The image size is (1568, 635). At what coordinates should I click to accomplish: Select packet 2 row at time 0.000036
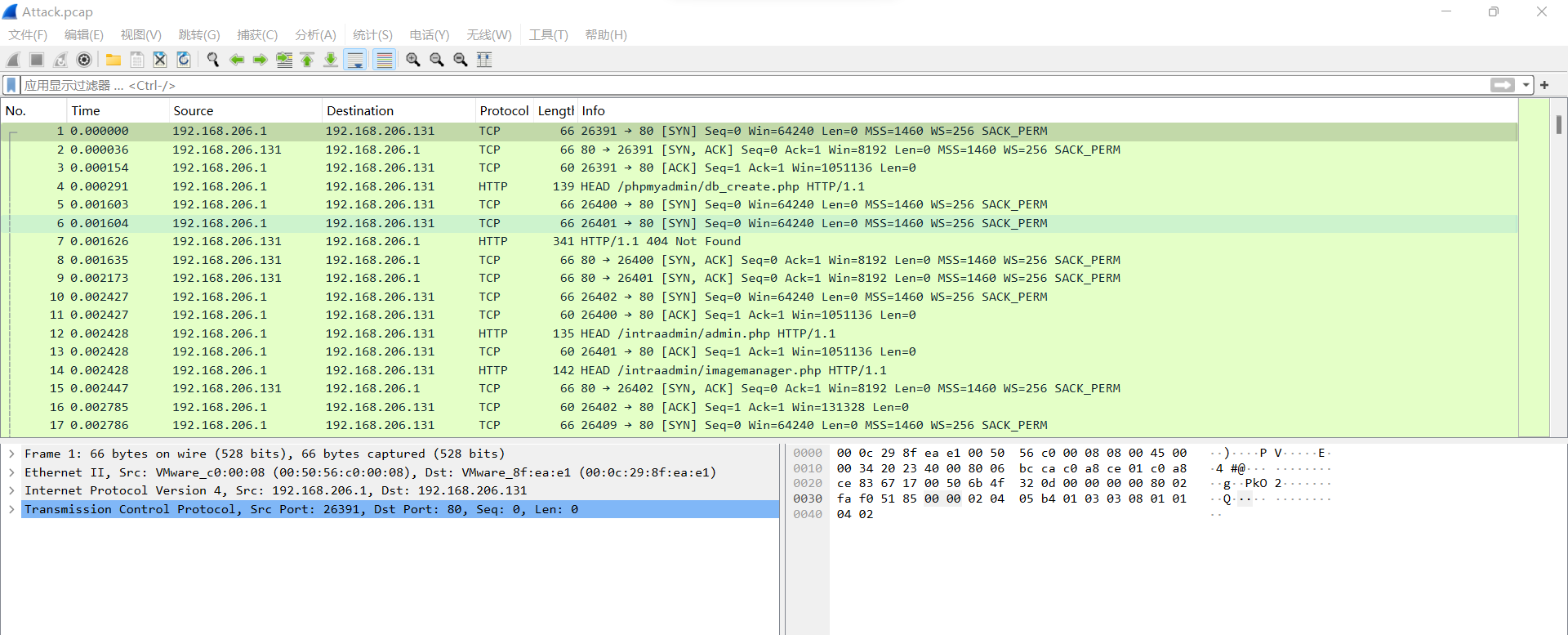759,150
